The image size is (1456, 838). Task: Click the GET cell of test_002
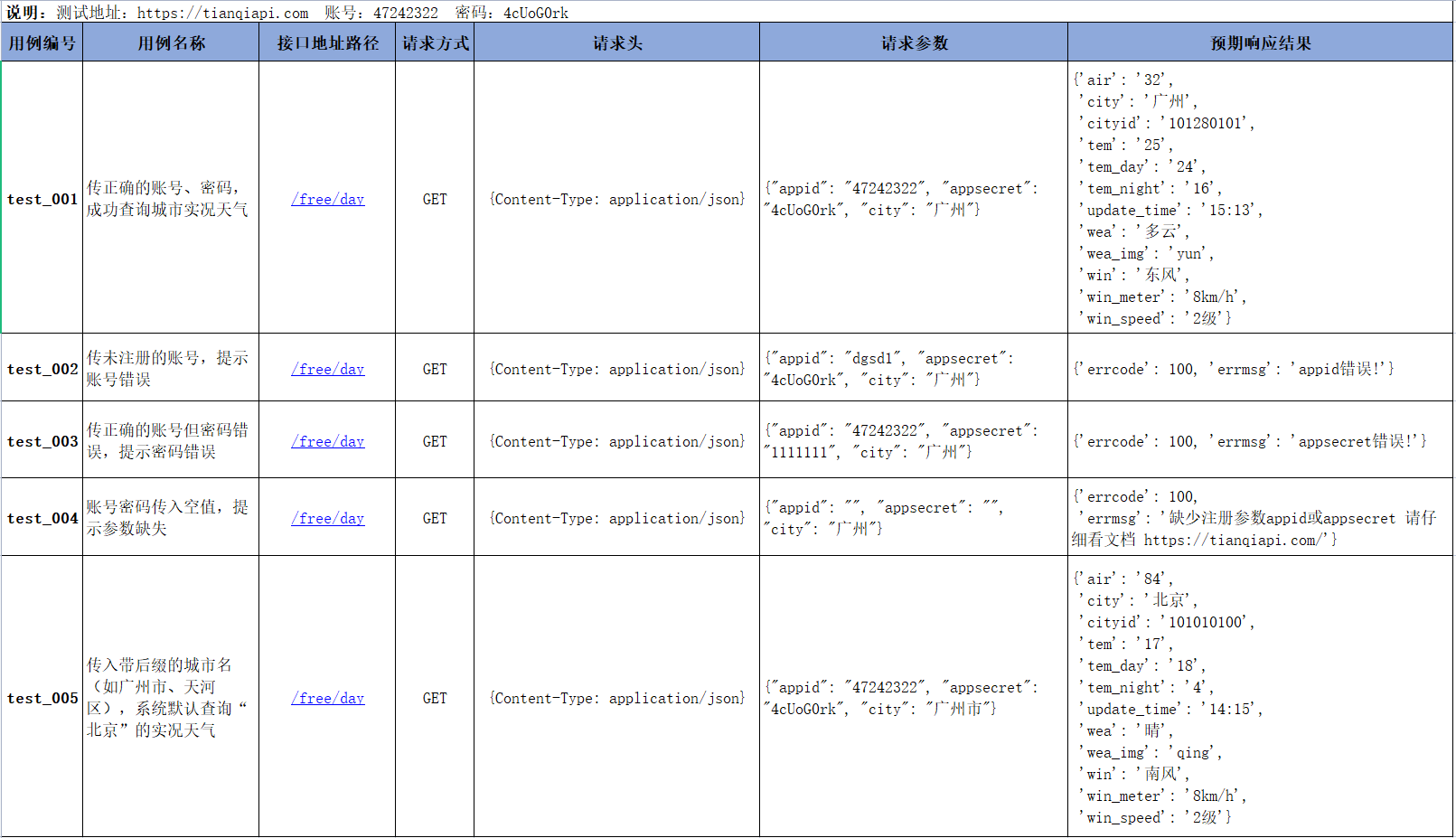point(435,369)
